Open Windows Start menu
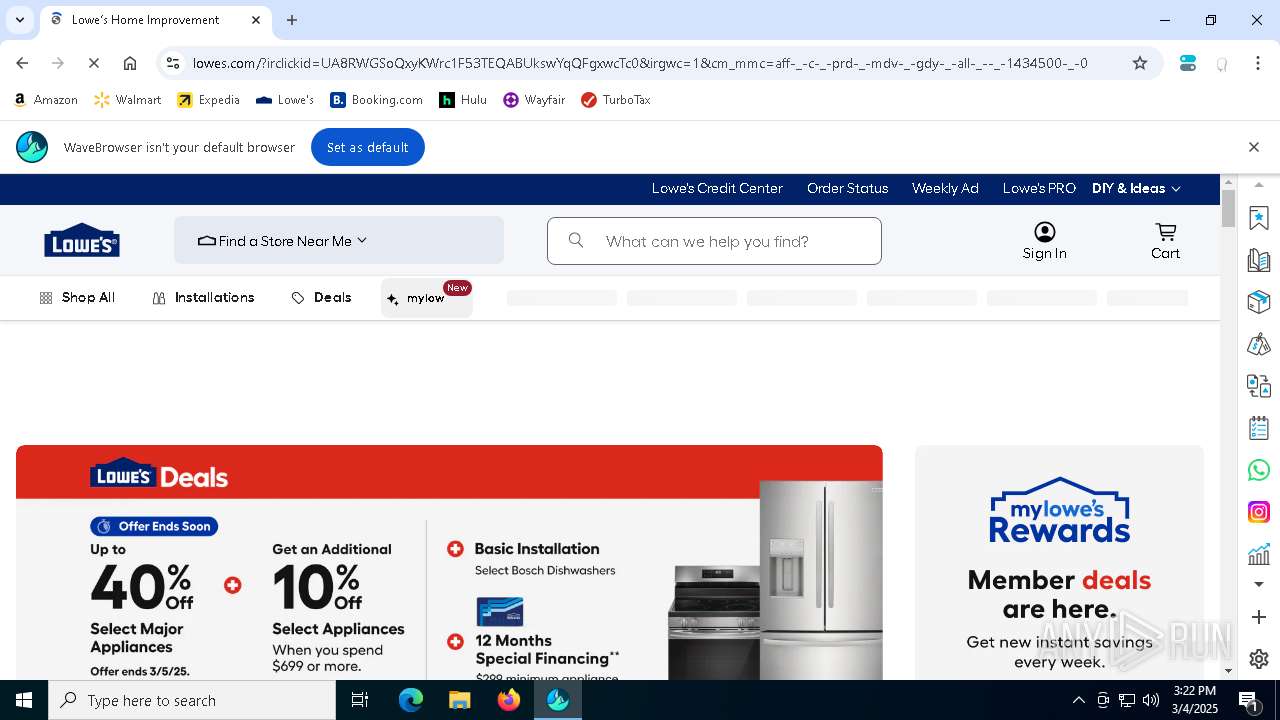Image resolution: width=1280 pixels, height=720 pixels. (24, 700)
